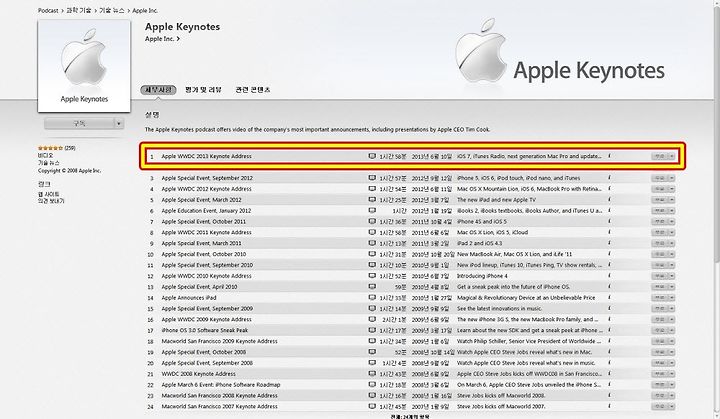
Task: Open the 웹 사이트 link in sidebar
Action: (49, 194)
